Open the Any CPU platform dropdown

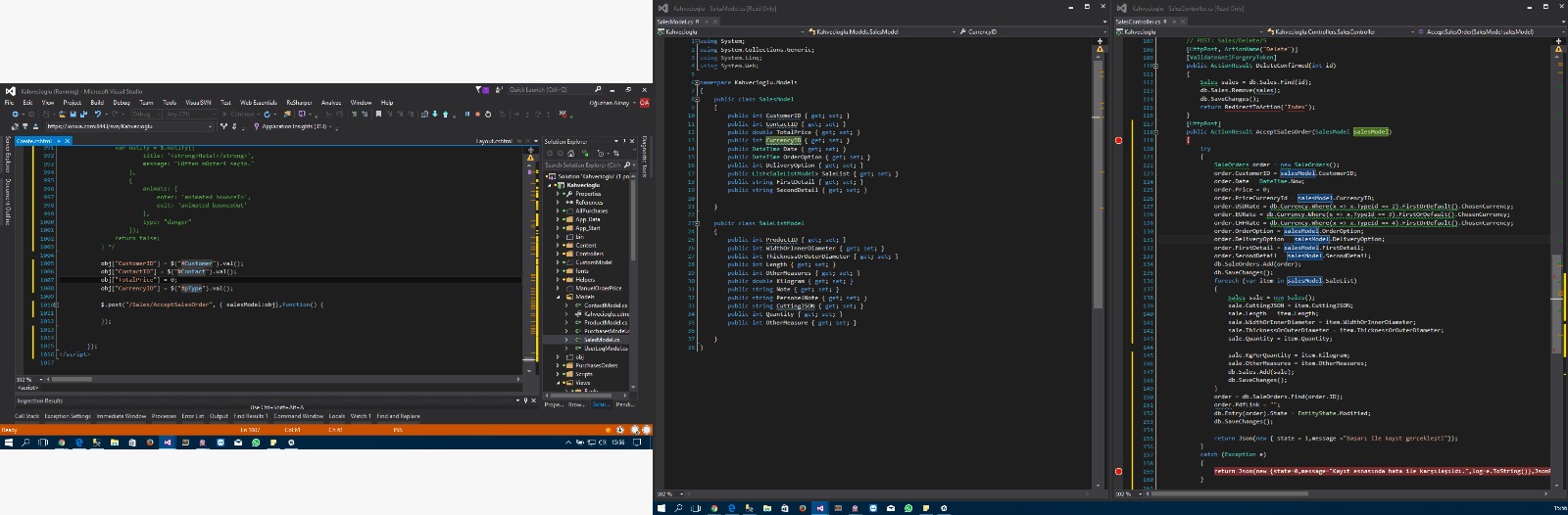click(x=190, y=114)
